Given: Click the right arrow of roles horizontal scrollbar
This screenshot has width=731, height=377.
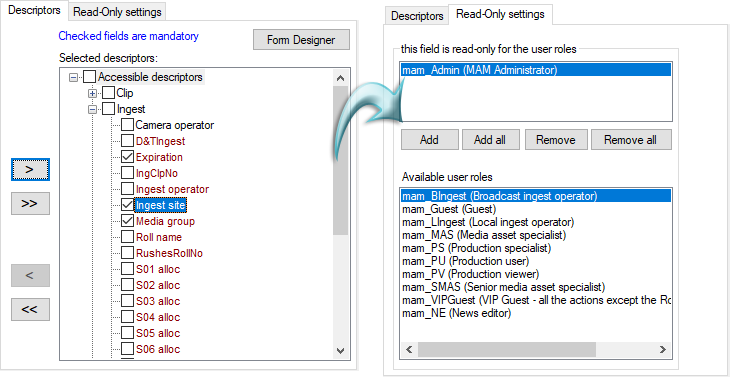Looking at the screenshot, I should coord(662,350).
